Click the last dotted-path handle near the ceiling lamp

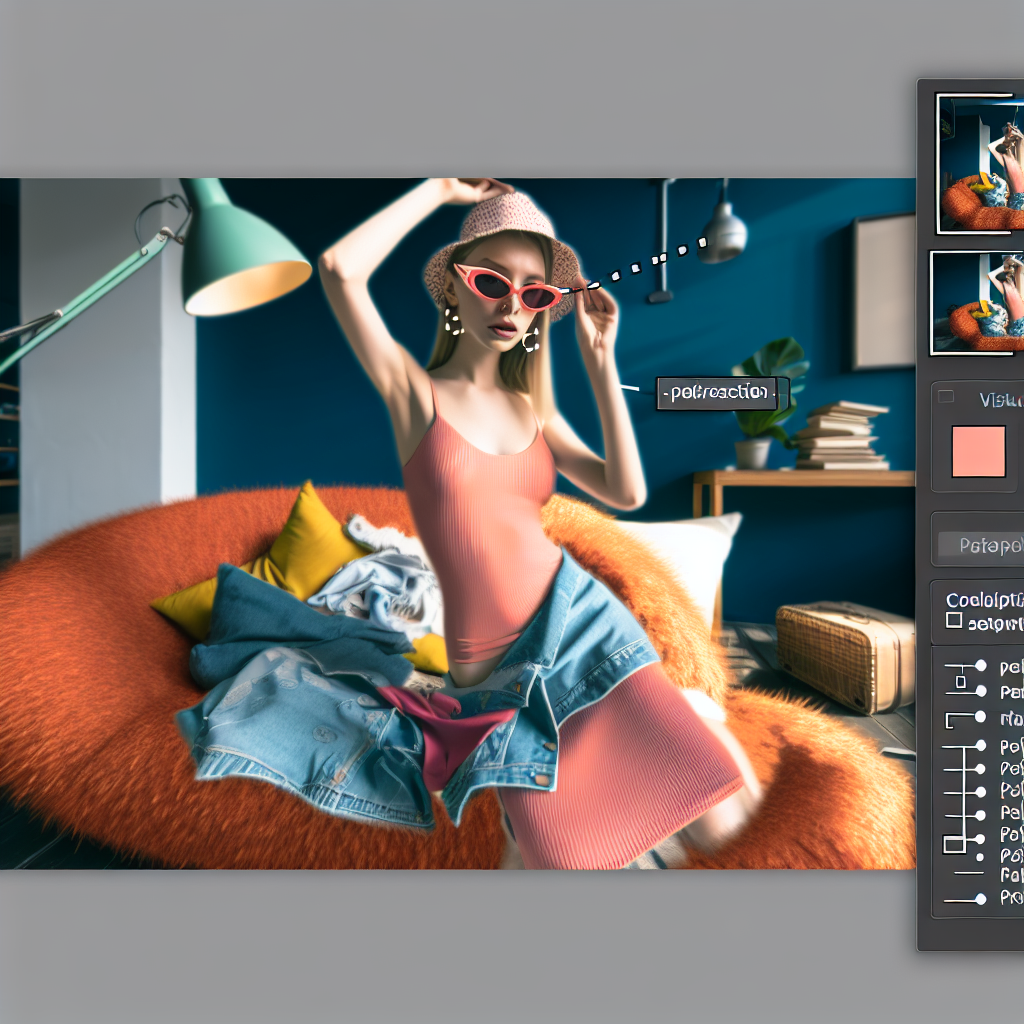click(x=702, y=242)
